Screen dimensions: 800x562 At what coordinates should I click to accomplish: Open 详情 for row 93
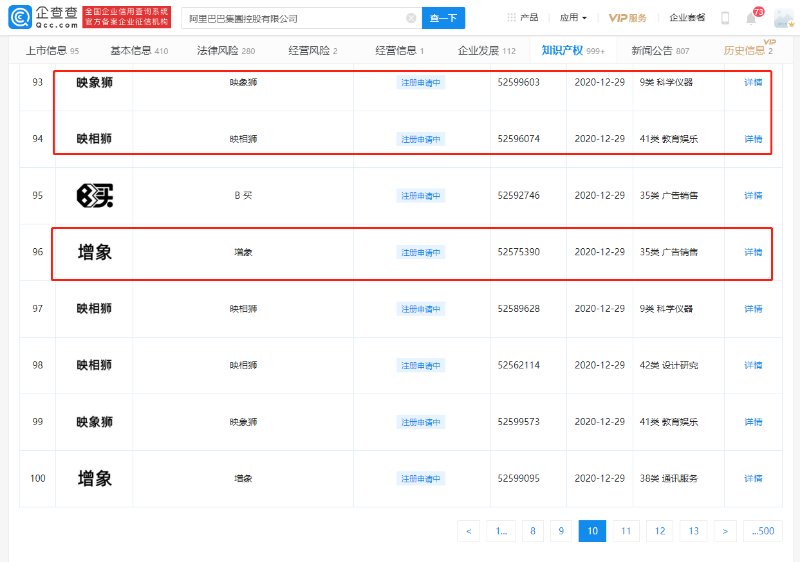753,83
